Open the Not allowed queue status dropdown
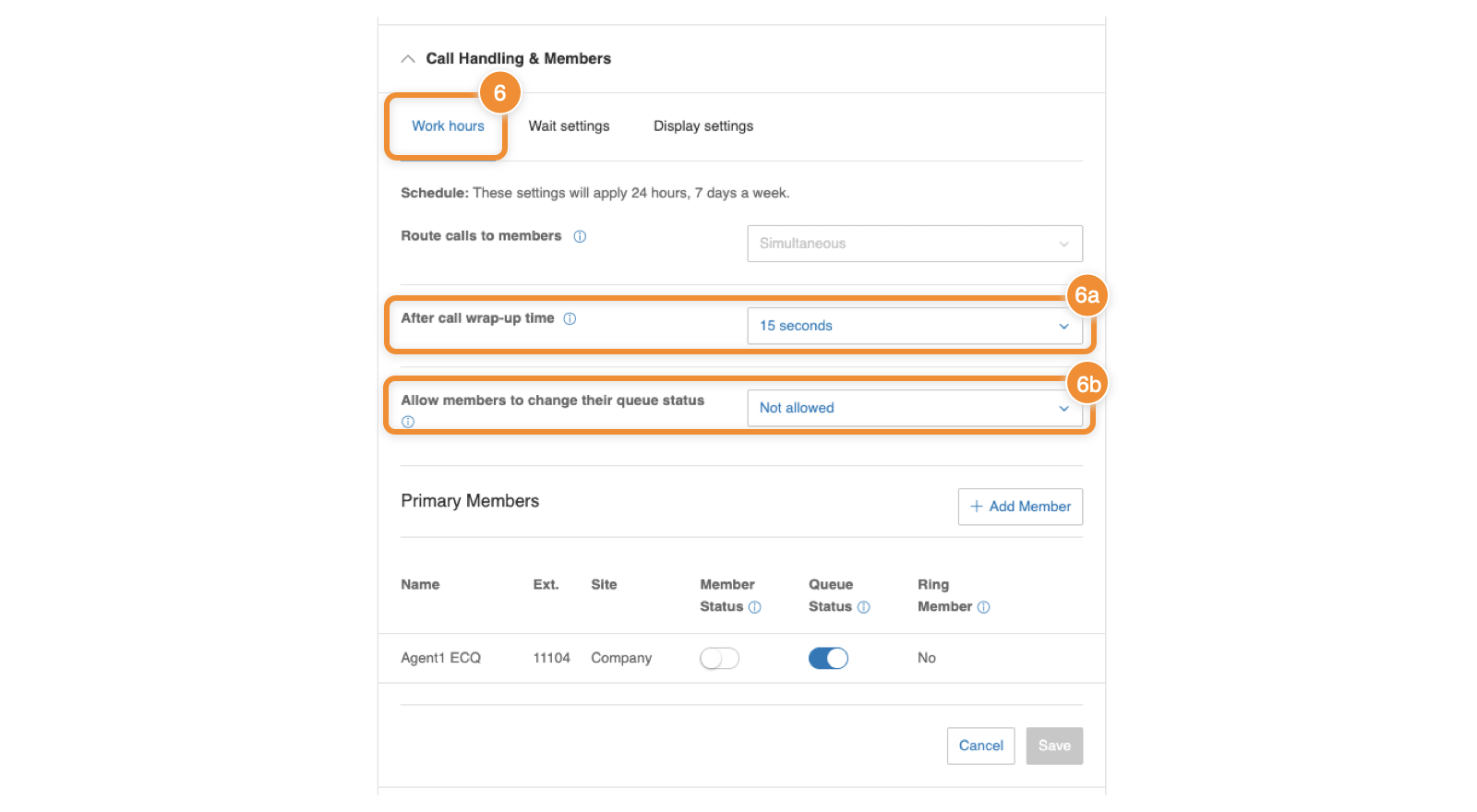 [x=914, y=408]
